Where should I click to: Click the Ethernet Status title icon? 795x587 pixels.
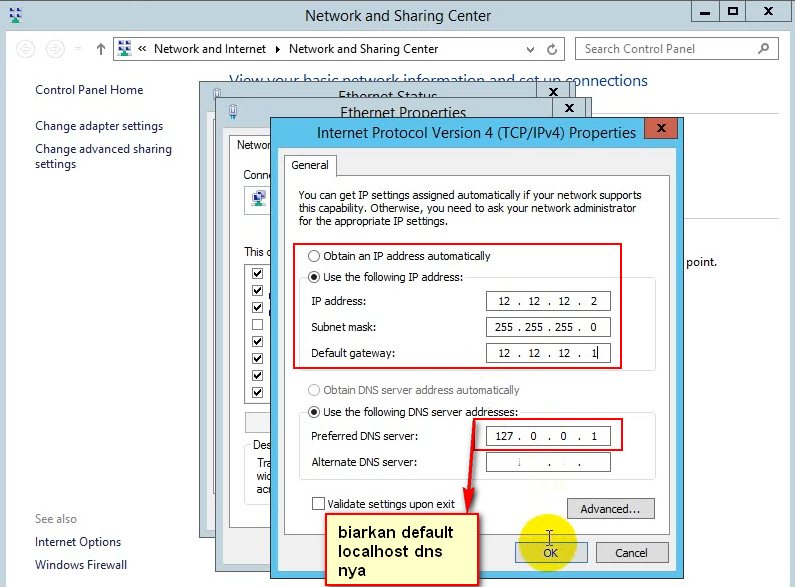pyautogui.click(x=217, y=93)
